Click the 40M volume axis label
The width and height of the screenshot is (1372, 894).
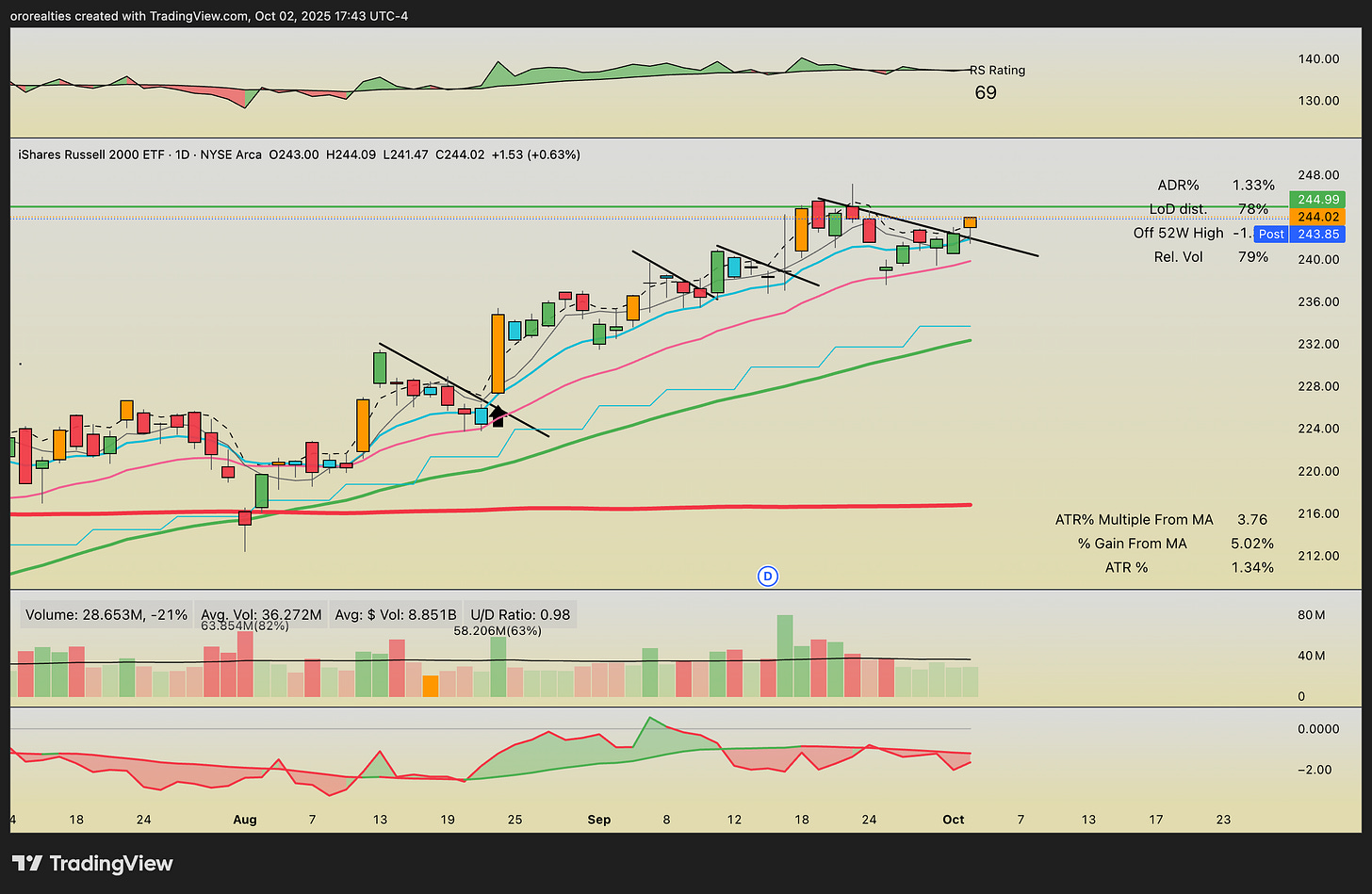pos(1312,656)
